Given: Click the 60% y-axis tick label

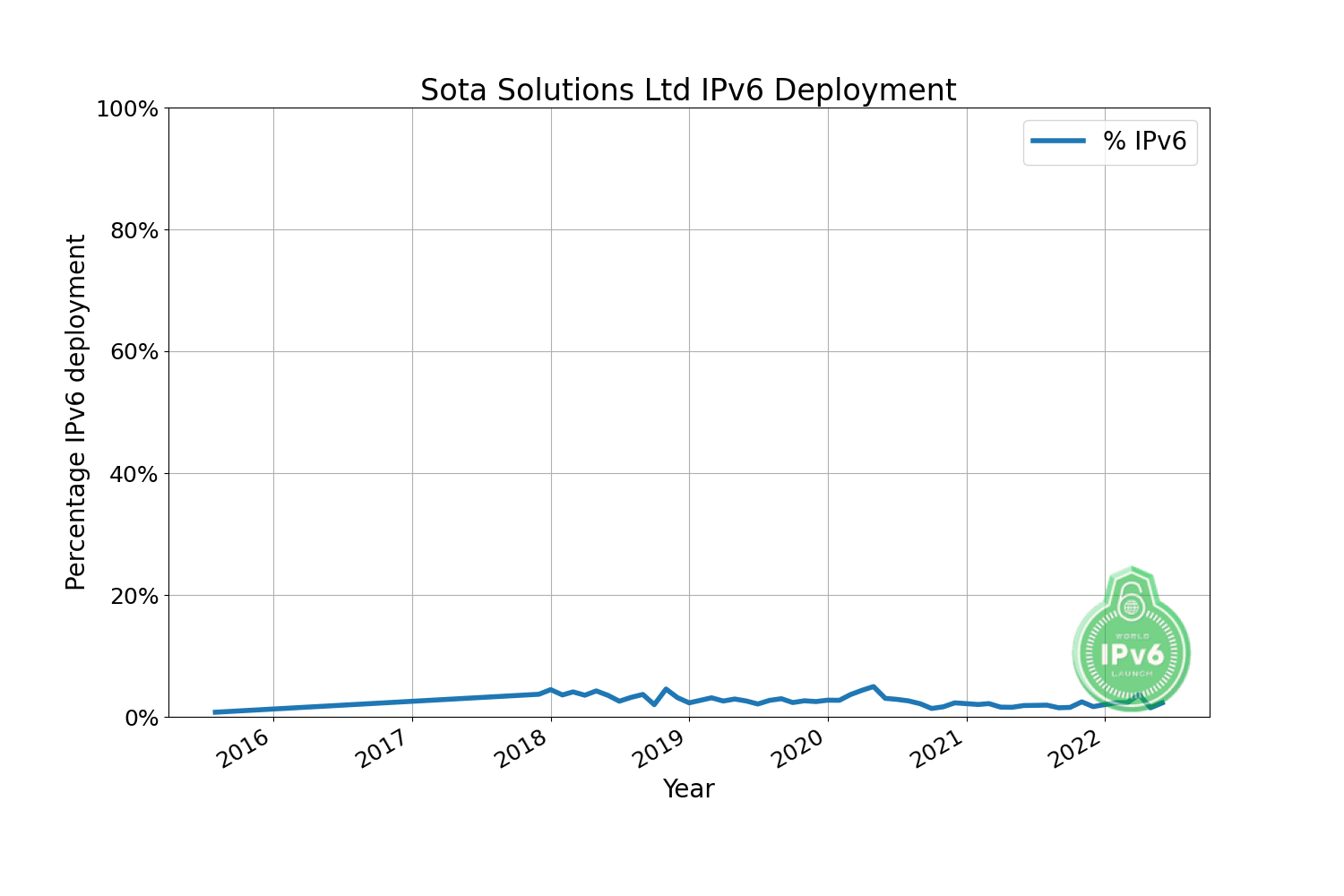Looking at the screenshot, I should (x=134, y=352).
